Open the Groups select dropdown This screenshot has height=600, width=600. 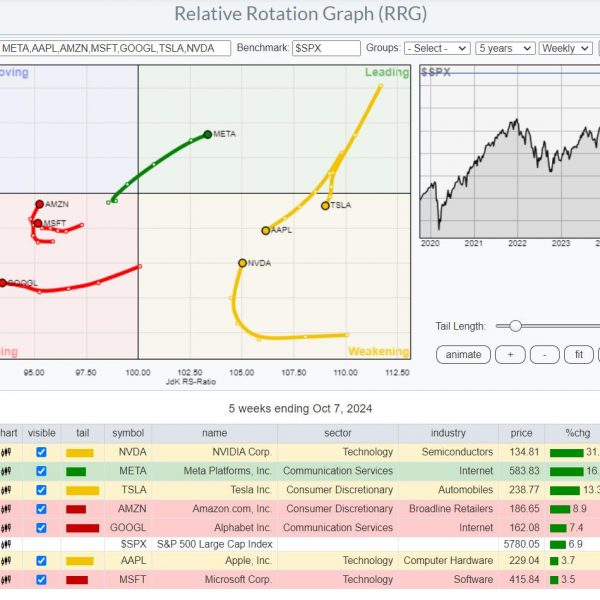point(437,48)
